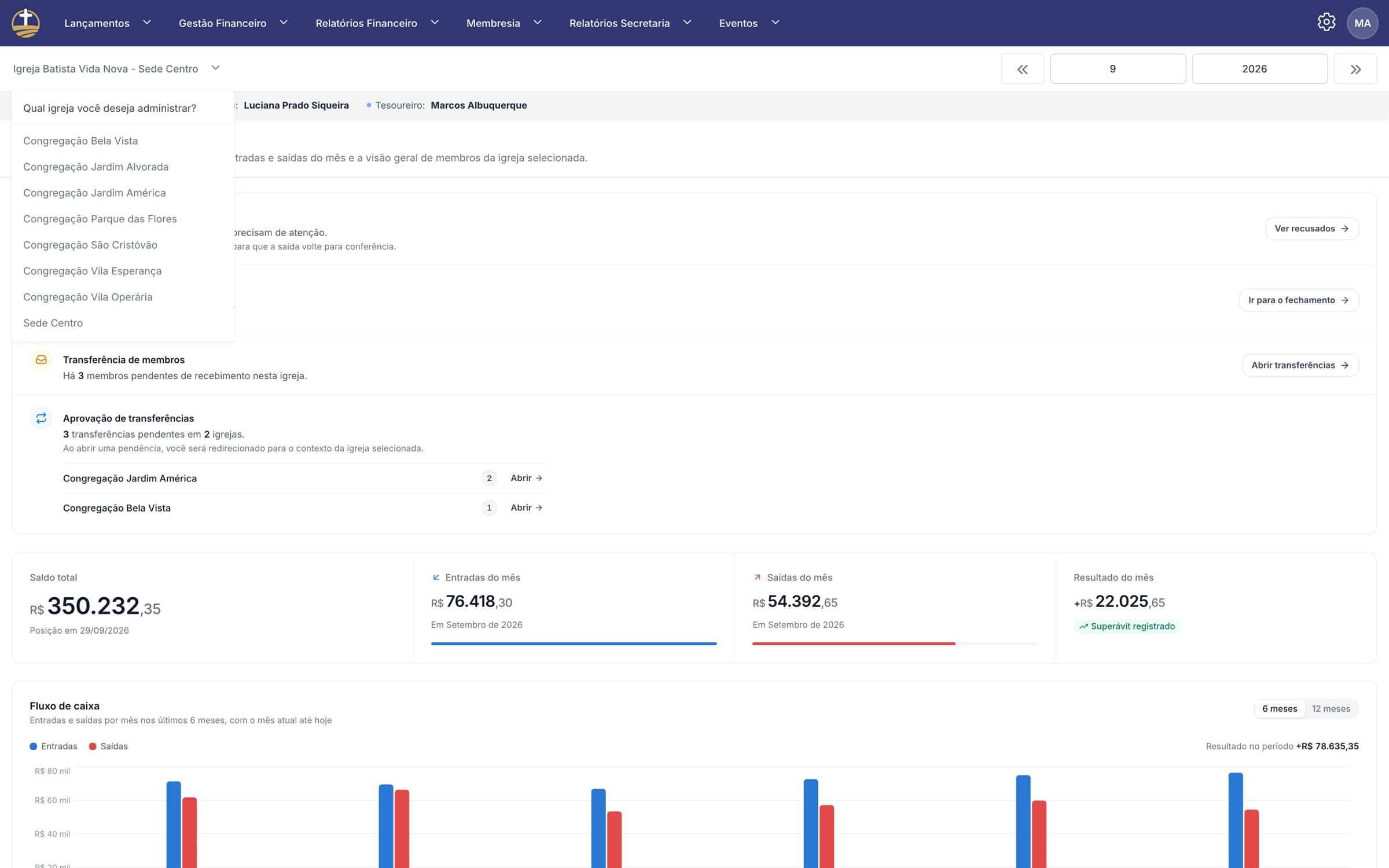Click Ir para o fechamento button
Viewport: 1389px width, 868px height.
coord(1299,300)
